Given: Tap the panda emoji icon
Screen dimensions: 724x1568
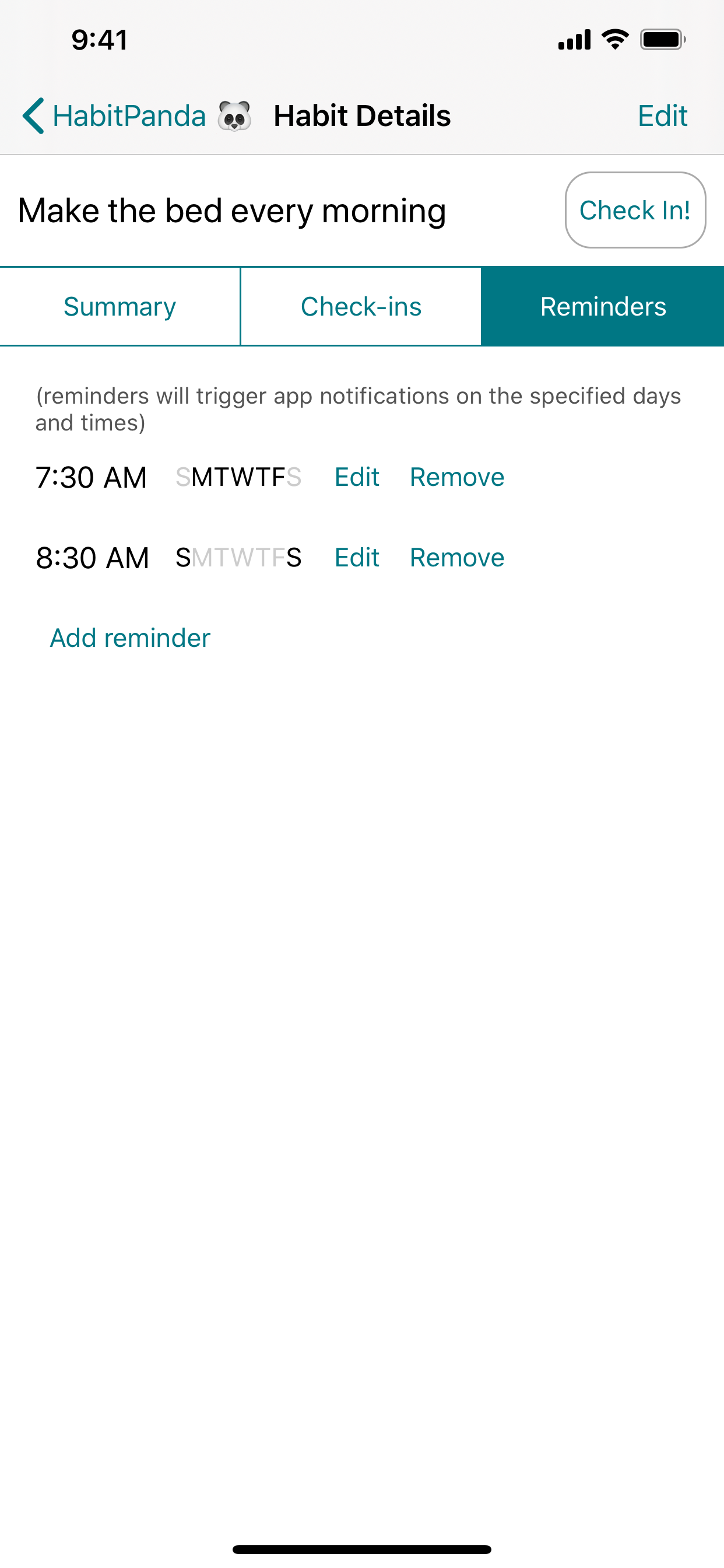Looking at the screenshot, I should pos(234,116).
